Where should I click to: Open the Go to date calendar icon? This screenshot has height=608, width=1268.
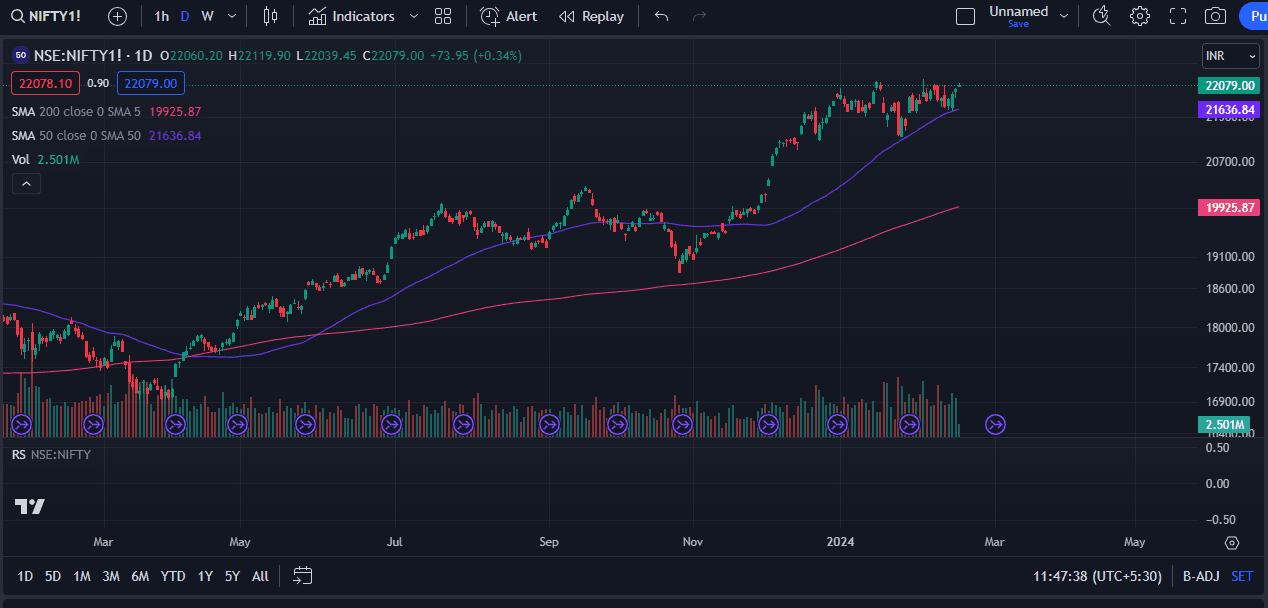point(303,575)
